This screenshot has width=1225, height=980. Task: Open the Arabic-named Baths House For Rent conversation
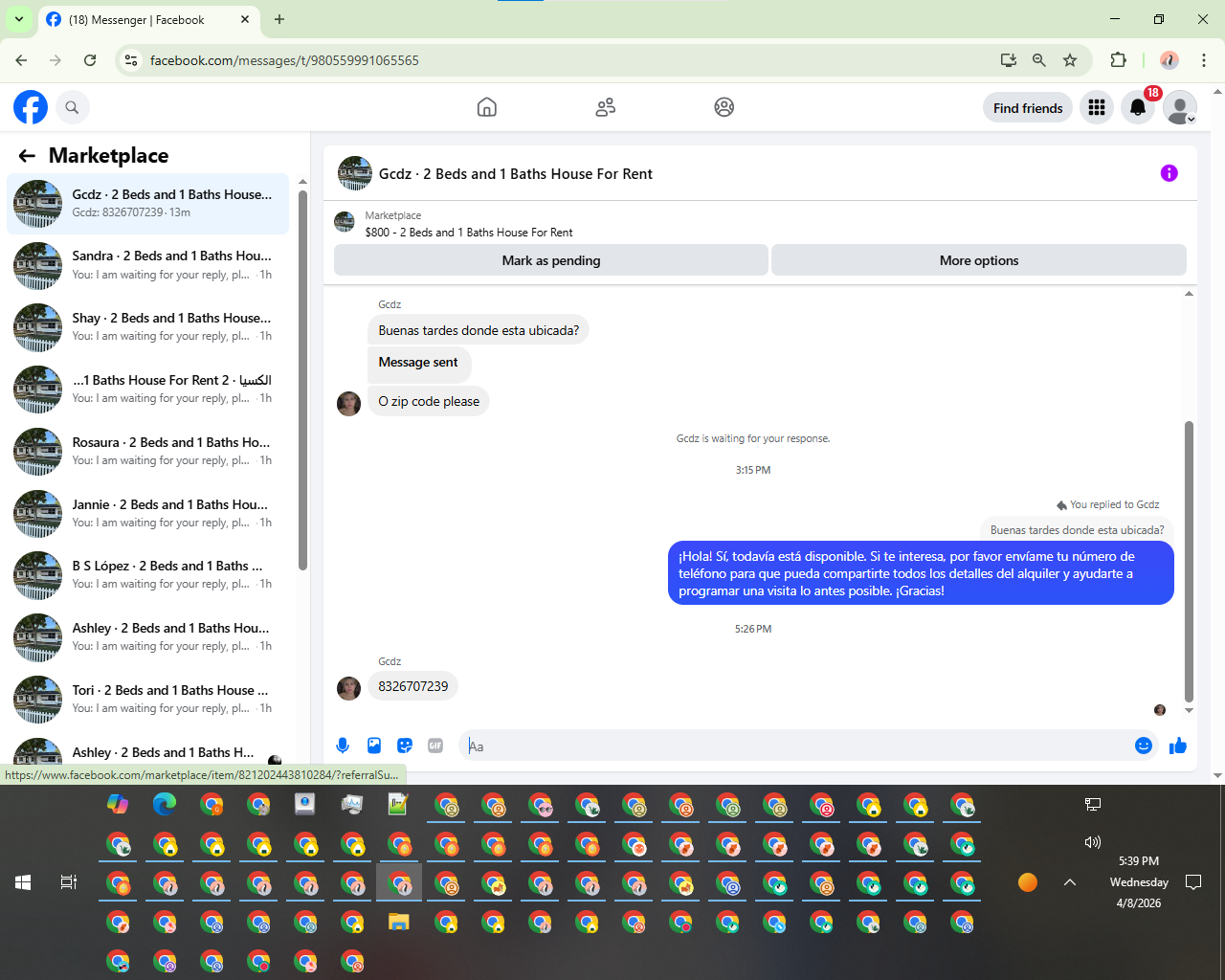(x=147, y=389)
